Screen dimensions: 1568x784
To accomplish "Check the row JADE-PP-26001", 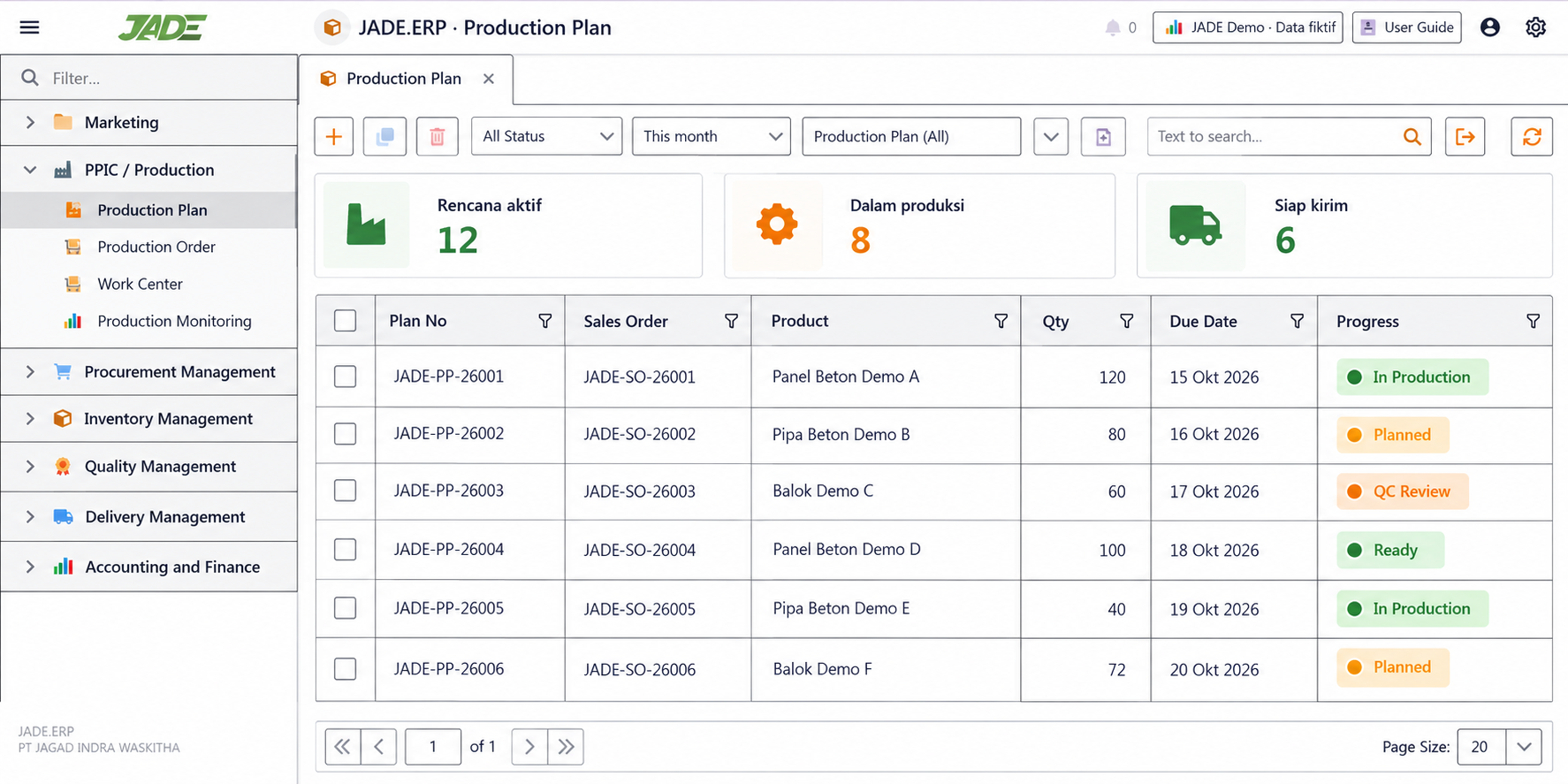I will tap(346, 377).
